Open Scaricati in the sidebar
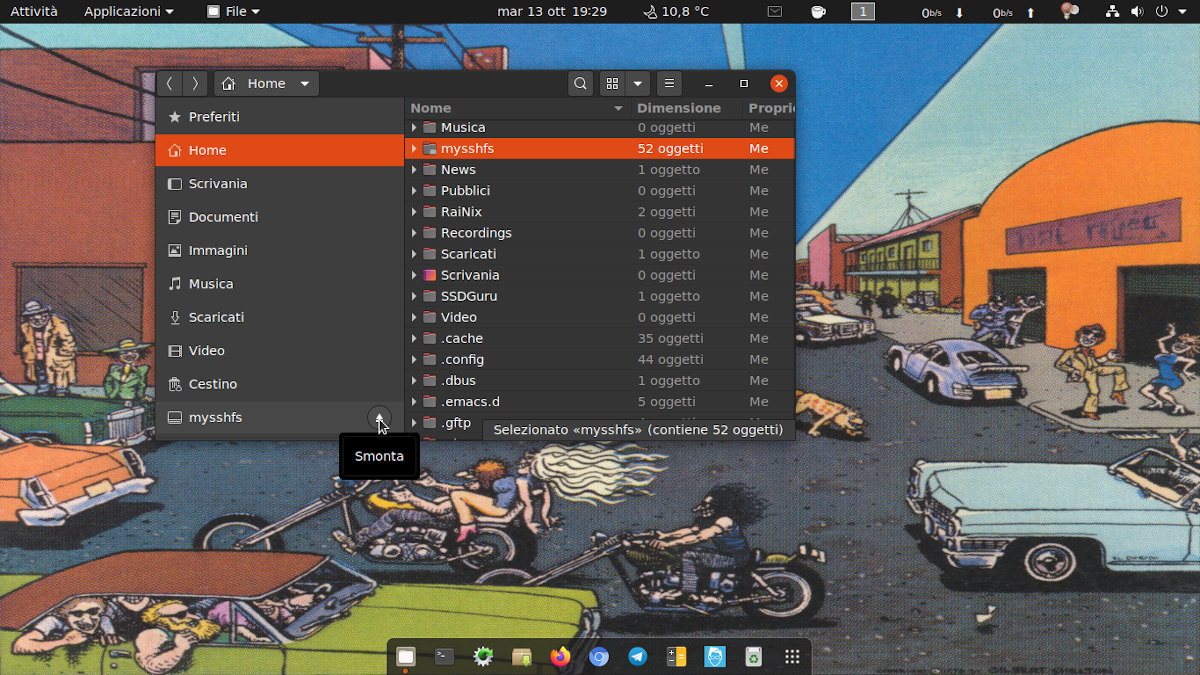The height and width of the screenshot is (675, 1200). 279,317
